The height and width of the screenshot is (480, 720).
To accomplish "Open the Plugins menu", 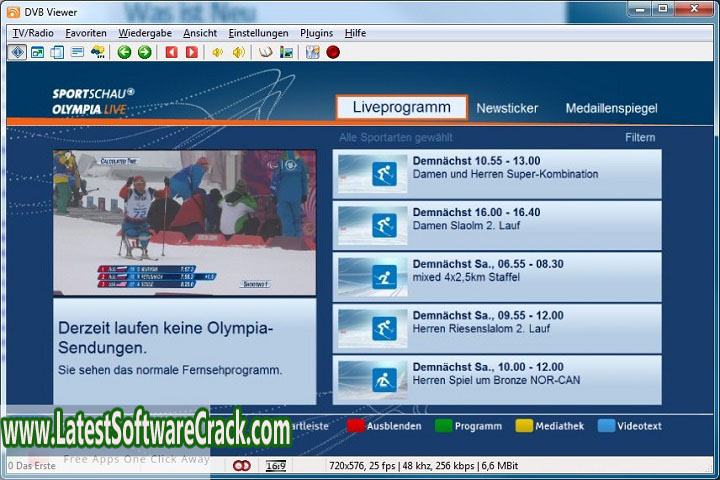I will 316,33.
